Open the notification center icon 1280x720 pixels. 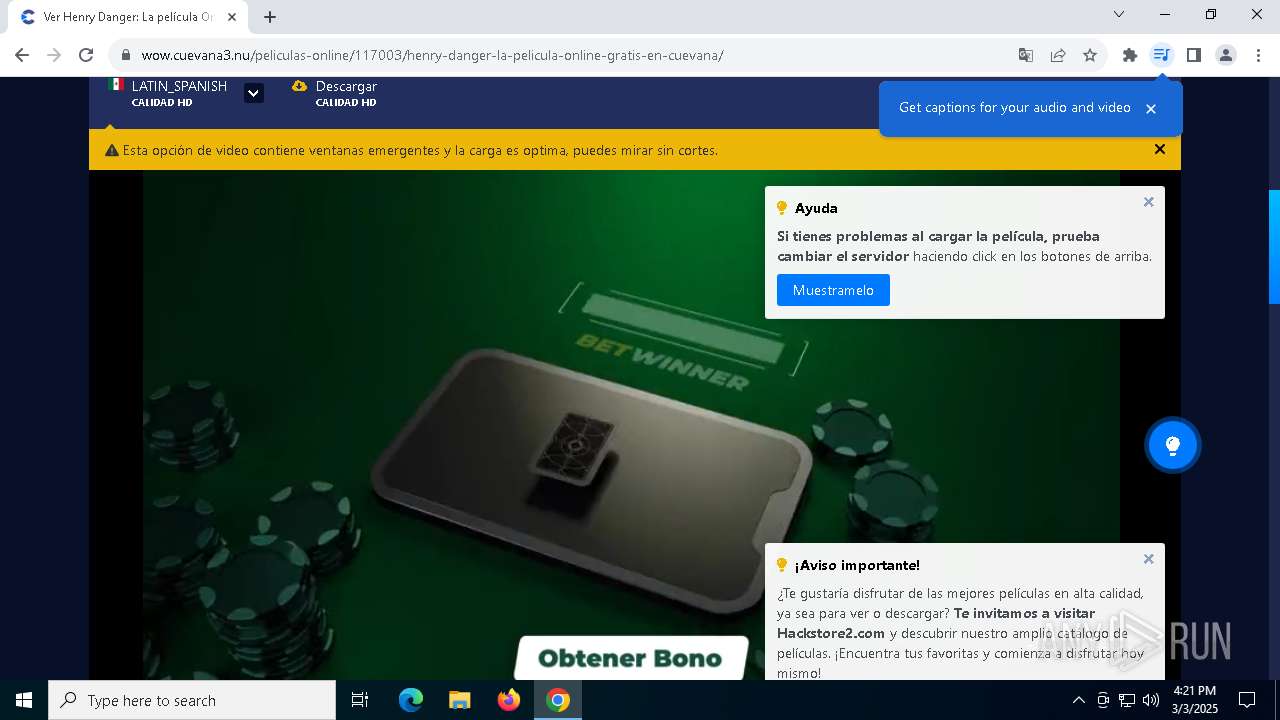click(1247, 700)
